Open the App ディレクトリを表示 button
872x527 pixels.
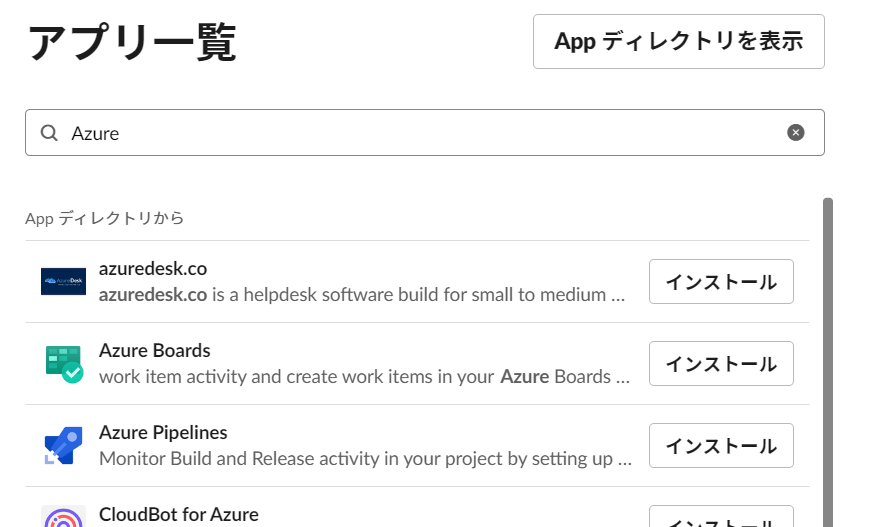[678, 42]
